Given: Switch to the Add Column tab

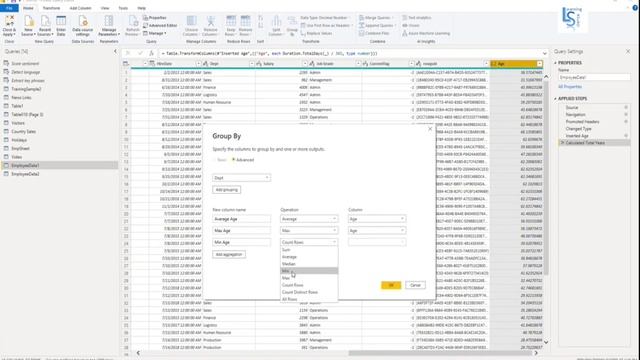Looking at the screenshot, I should click(80, 8).
